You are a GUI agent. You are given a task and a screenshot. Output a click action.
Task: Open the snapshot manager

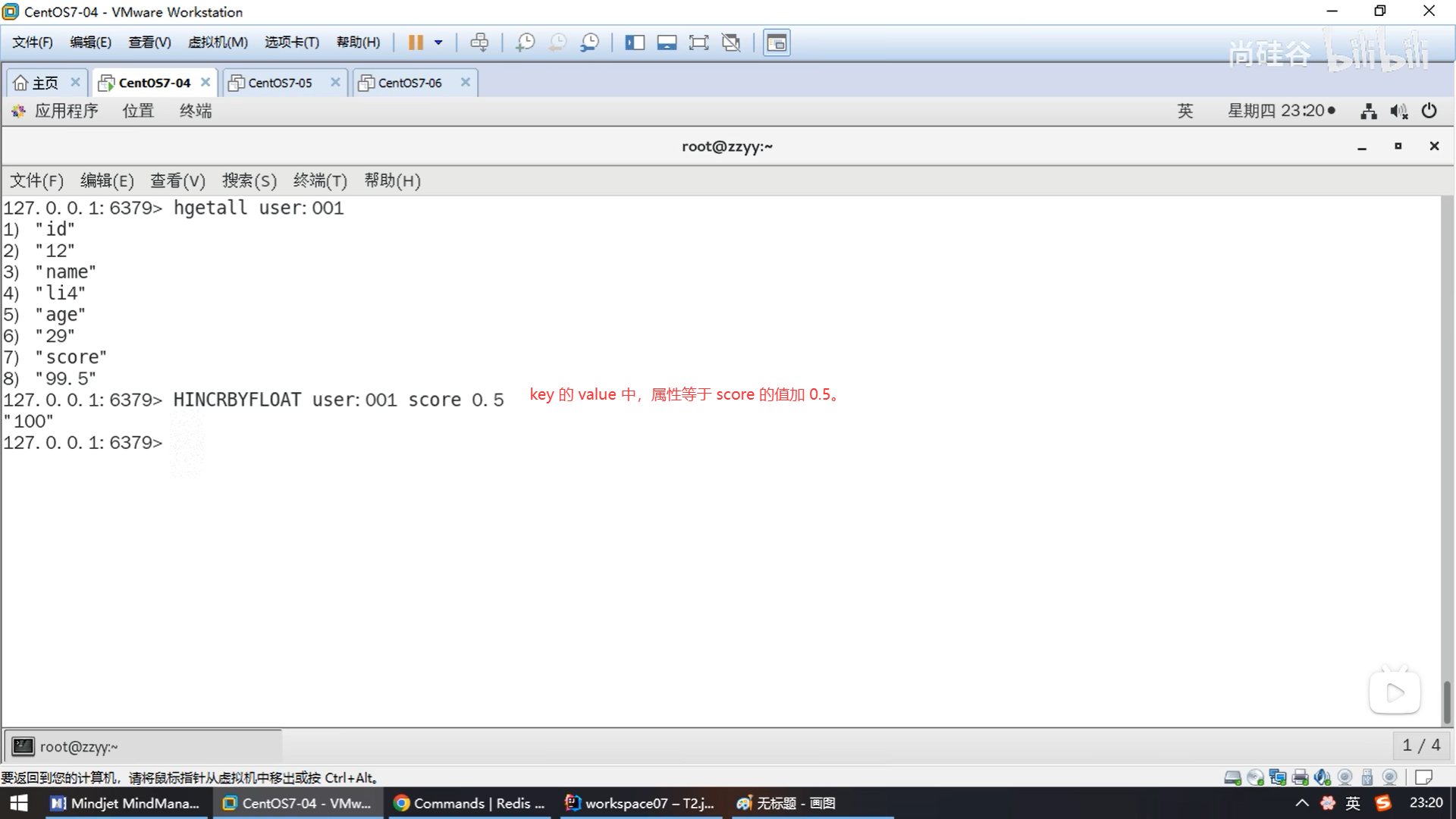point(590,42)
